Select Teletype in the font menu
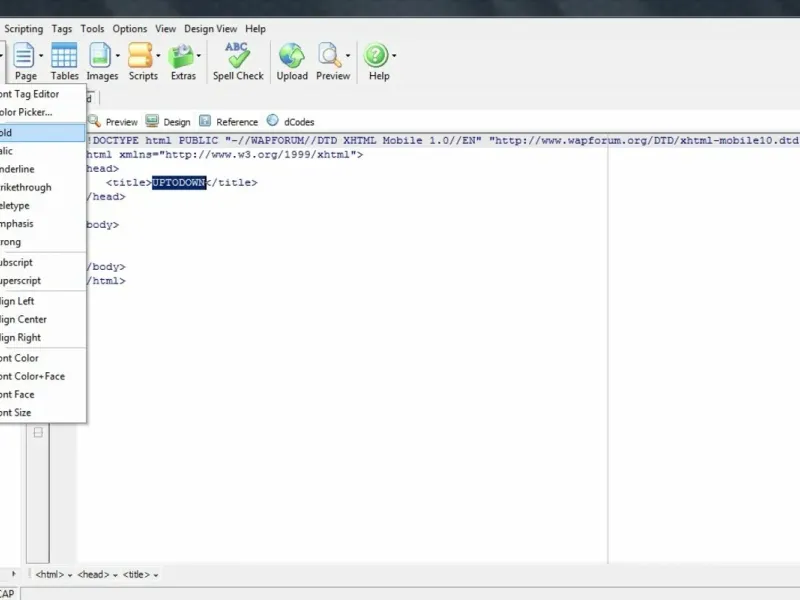 tap(43, 206)
